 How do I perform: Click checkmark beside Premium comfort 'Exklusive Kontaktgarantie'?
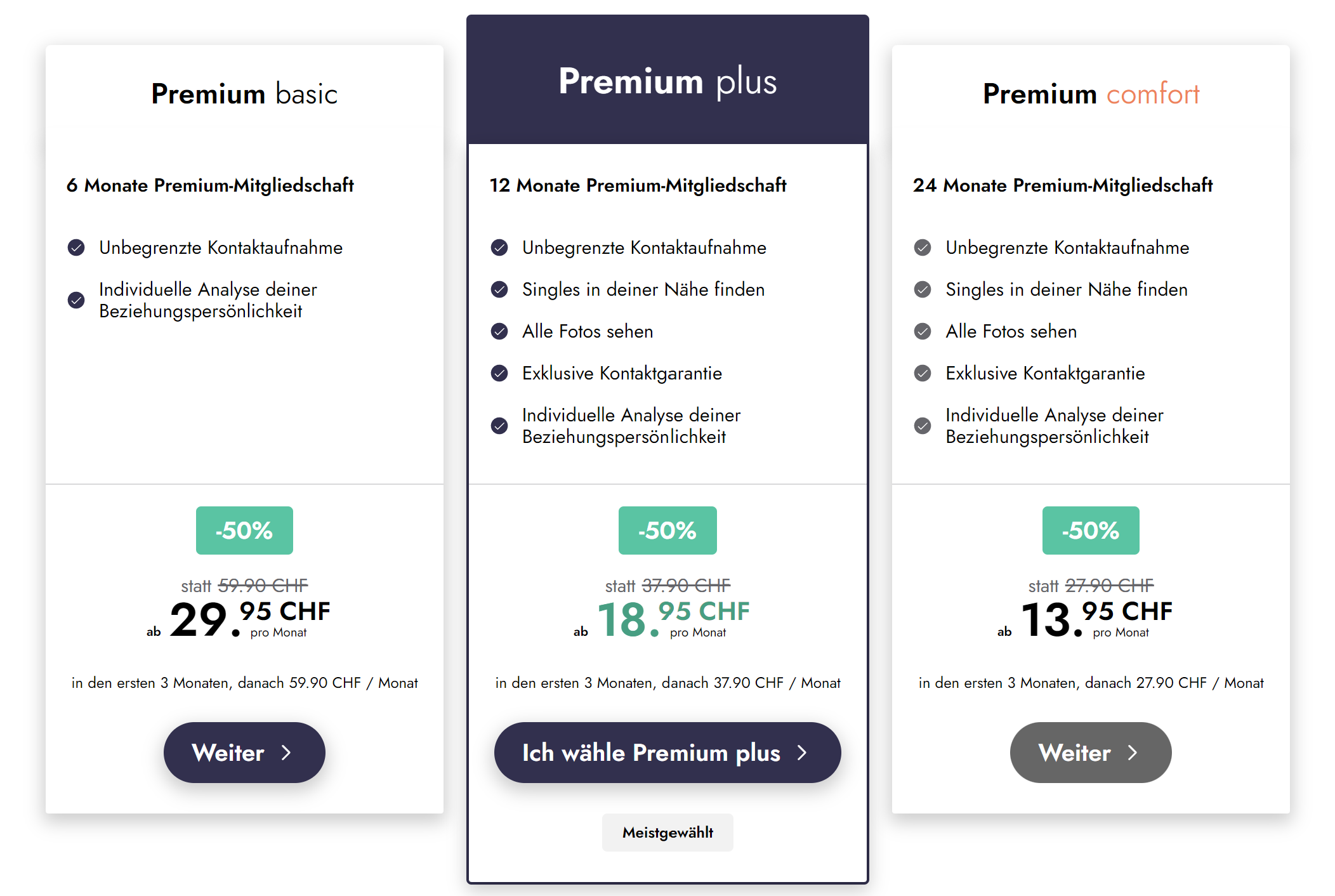[923, 373]
